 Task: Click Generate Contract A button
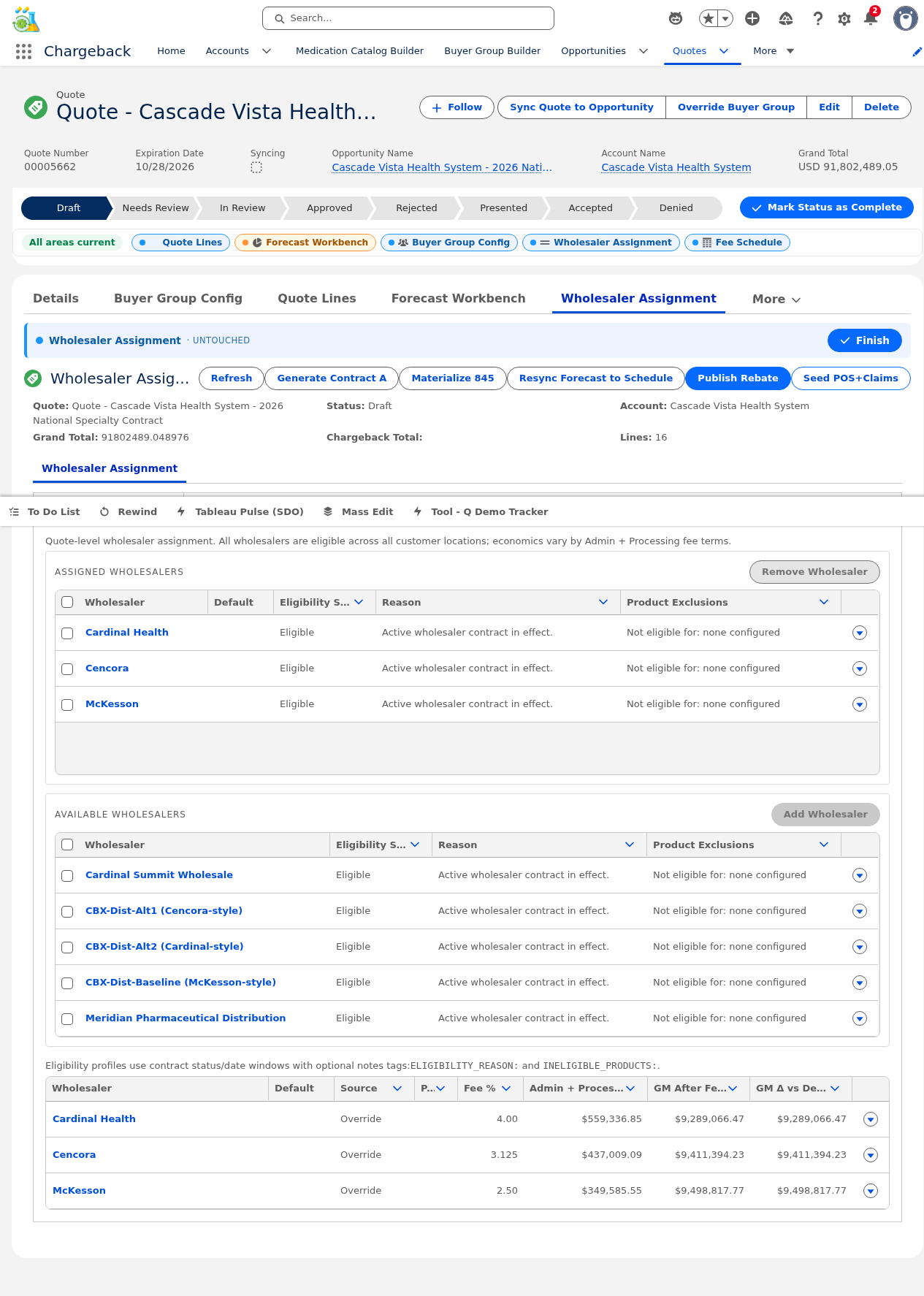[332, 378]
